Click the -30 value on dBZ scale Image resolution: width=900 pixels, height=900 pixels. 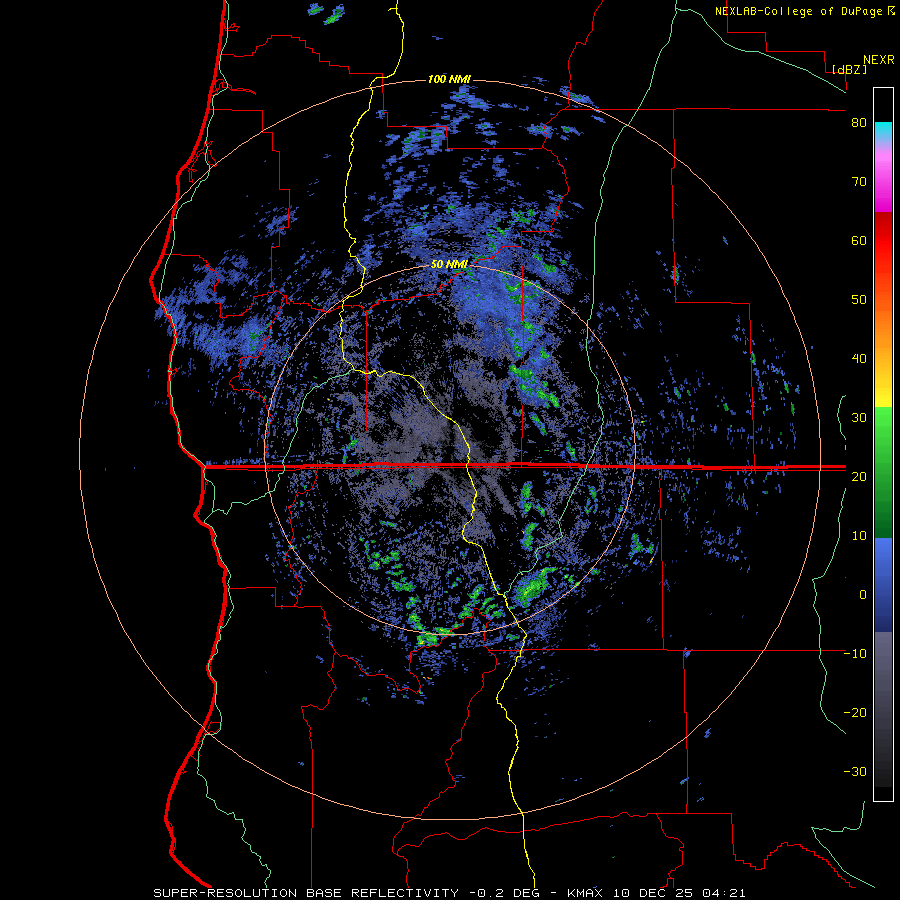(855, 771)
